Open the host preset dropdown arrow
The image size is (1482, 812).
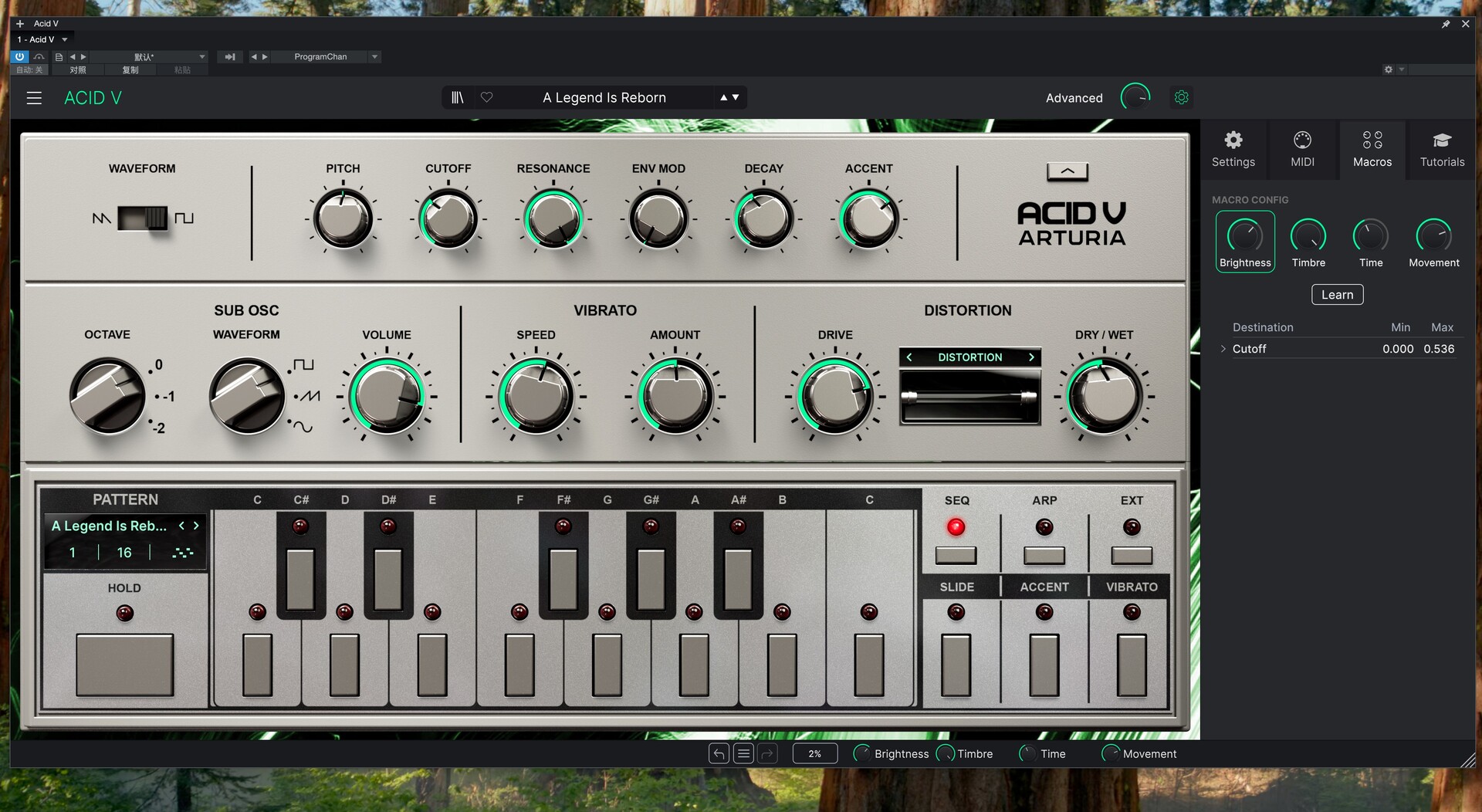pyautogui.click(x=202, y=56)
